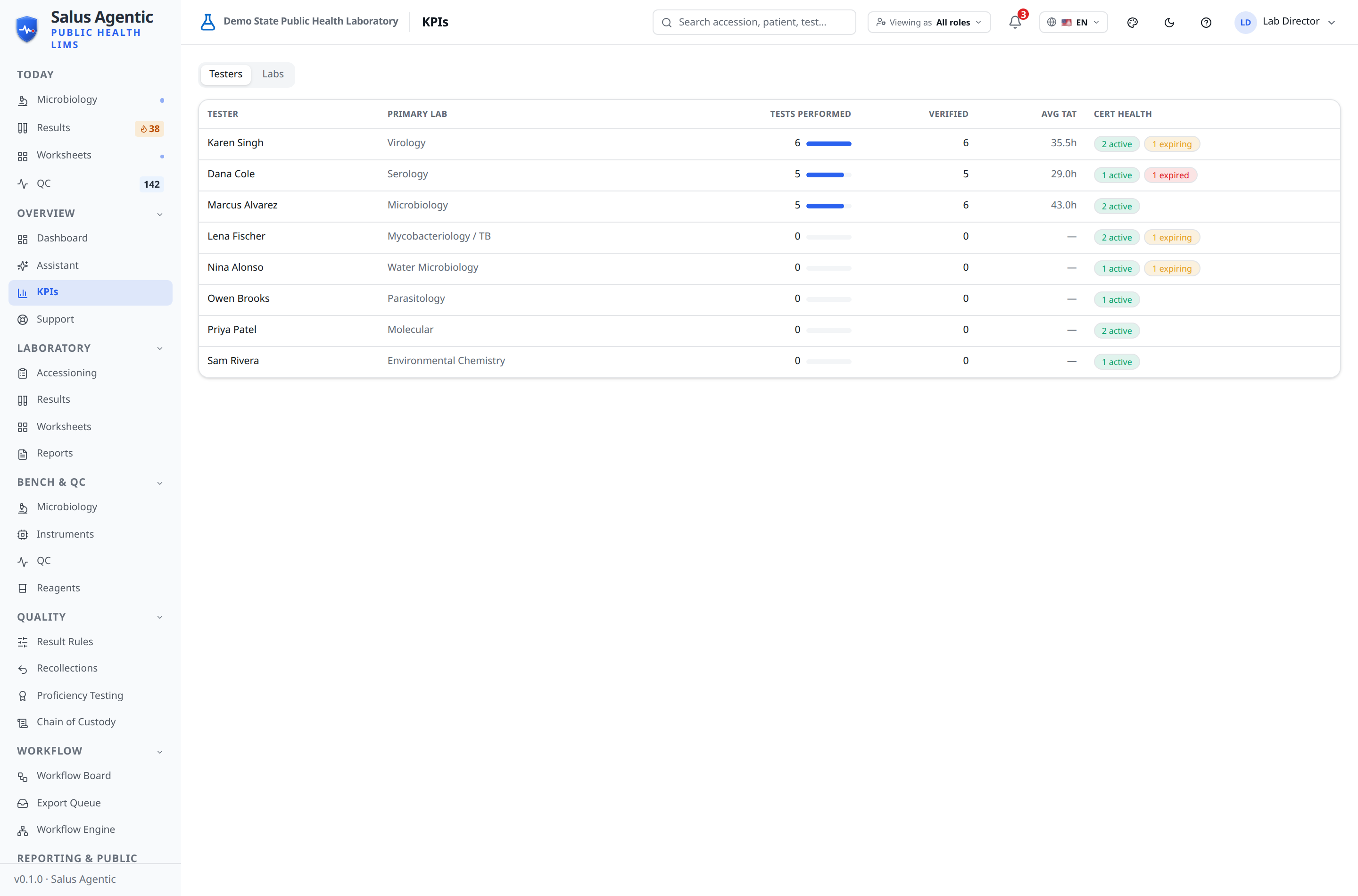Click Marcus Alvarez's tests performed bar
The width and height of the screenshot is (1358, 896).
point(828,206)
